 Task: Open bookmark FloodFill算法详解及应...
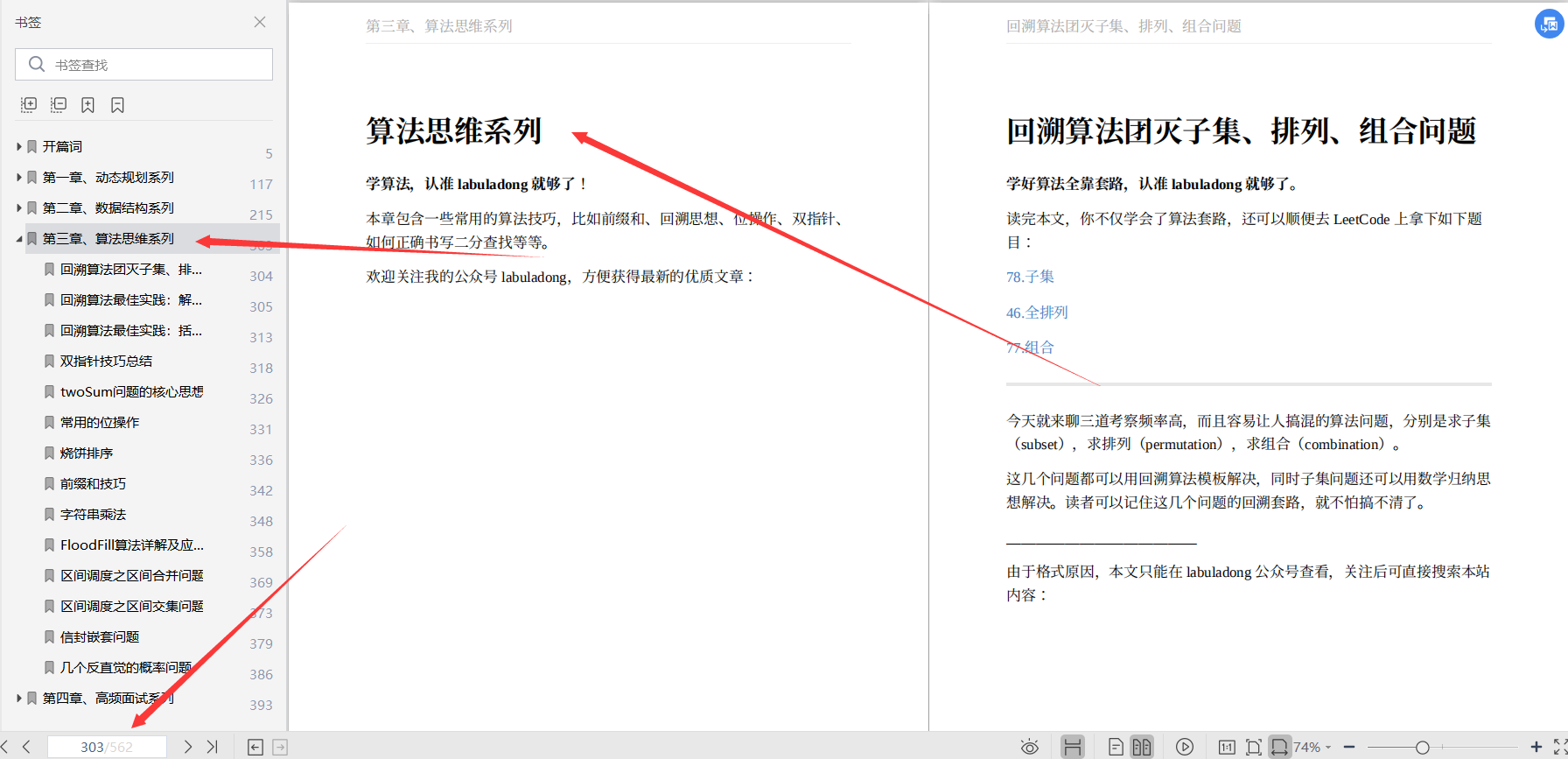coord(132,545)
